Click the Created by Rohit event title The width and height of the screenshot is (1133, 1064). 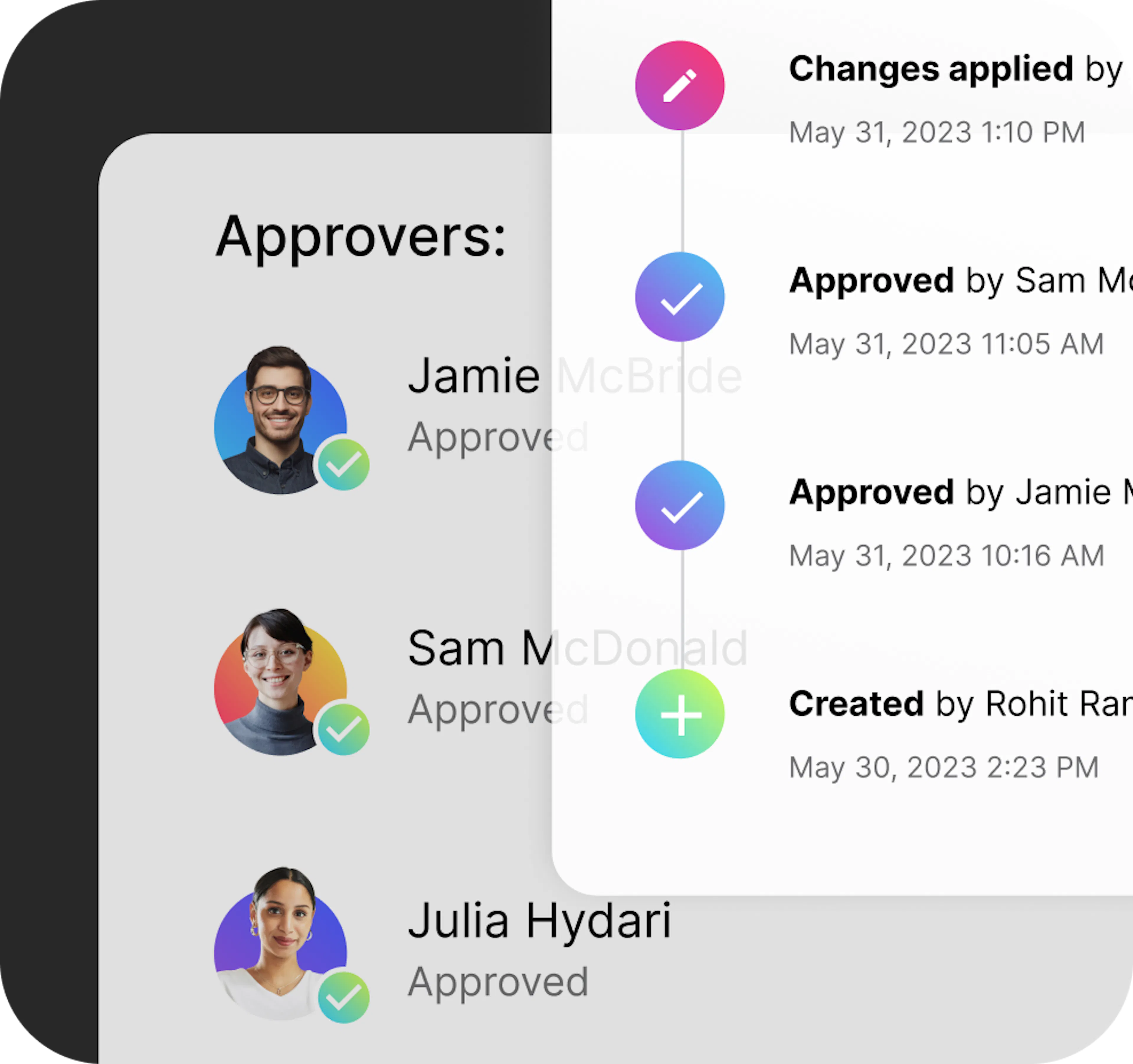click(960, 704)
